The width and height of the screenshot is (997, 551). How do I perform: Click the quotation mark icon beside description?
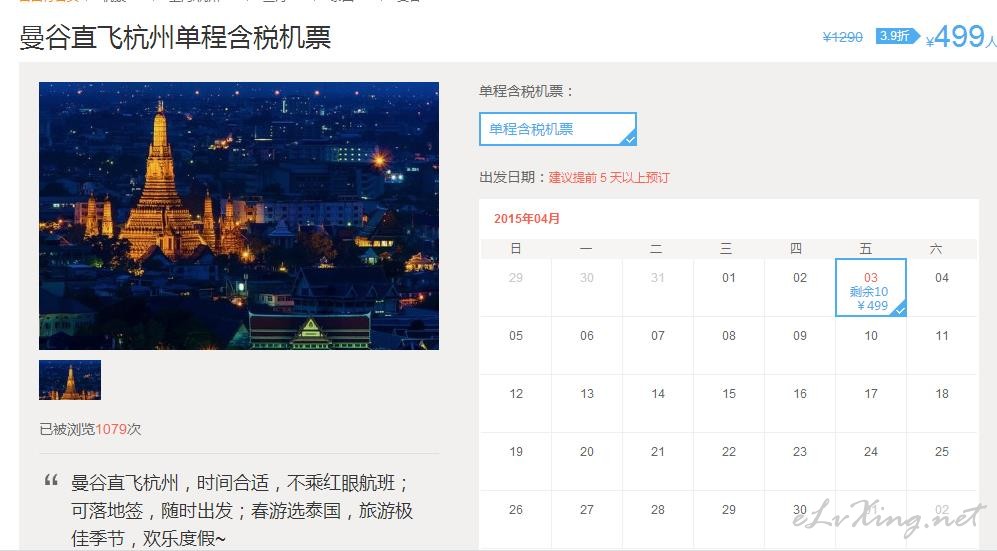pyautogui.click(x=51, y=482)
